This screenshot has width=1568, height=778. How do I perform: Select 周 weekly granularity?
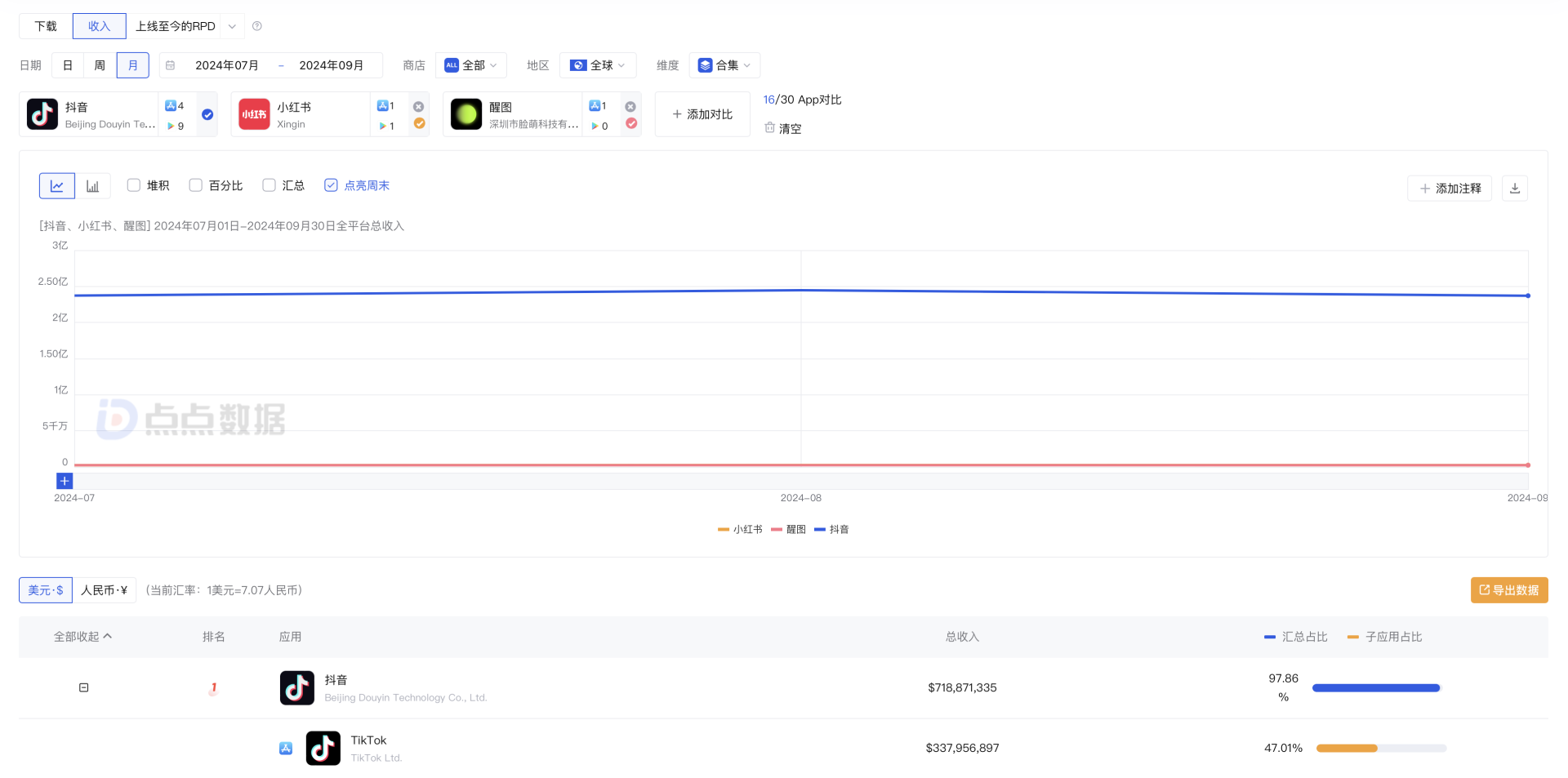point(100,65)
